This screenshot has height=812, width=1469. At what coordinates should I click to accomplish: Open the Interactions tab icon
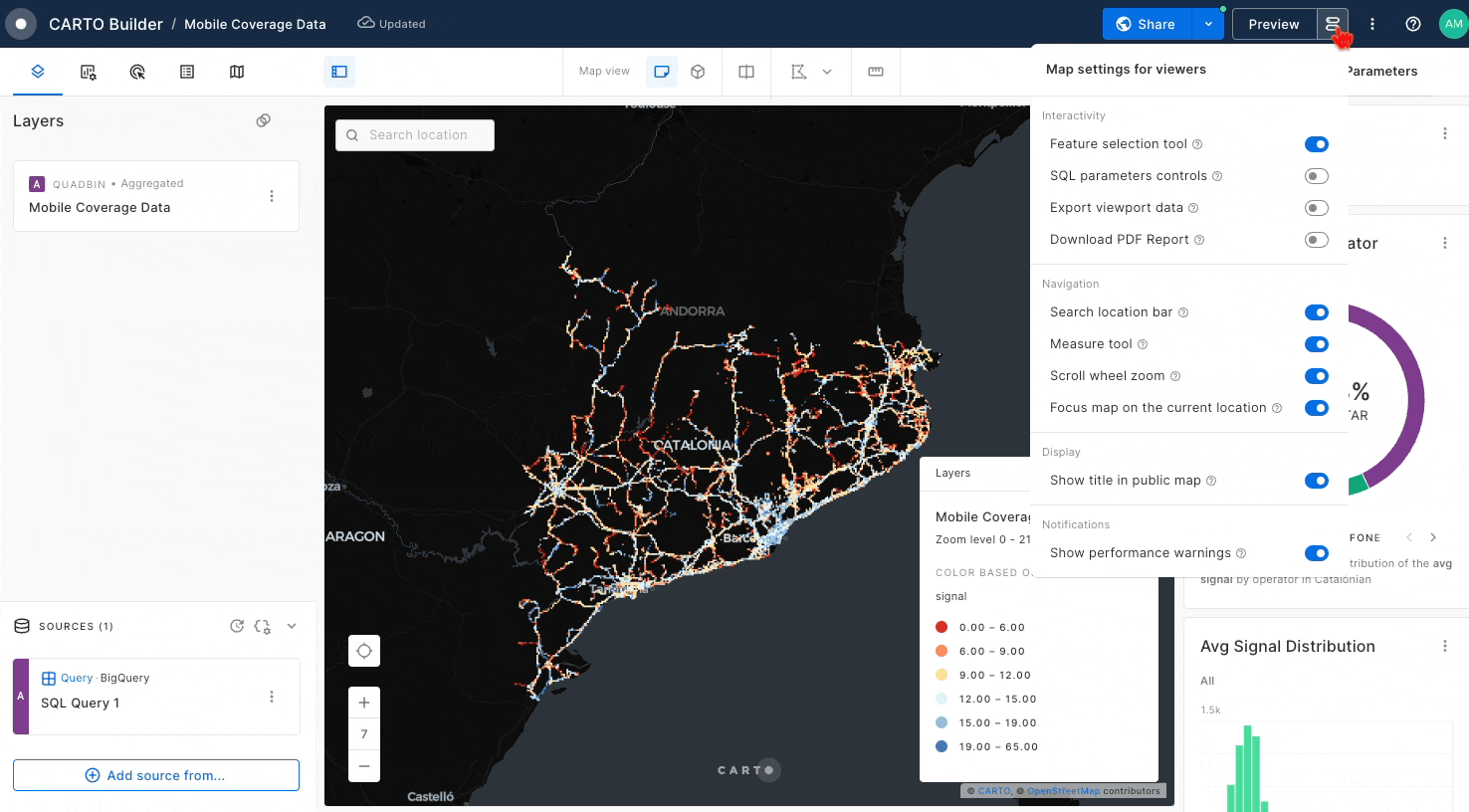tap(137, 72)
